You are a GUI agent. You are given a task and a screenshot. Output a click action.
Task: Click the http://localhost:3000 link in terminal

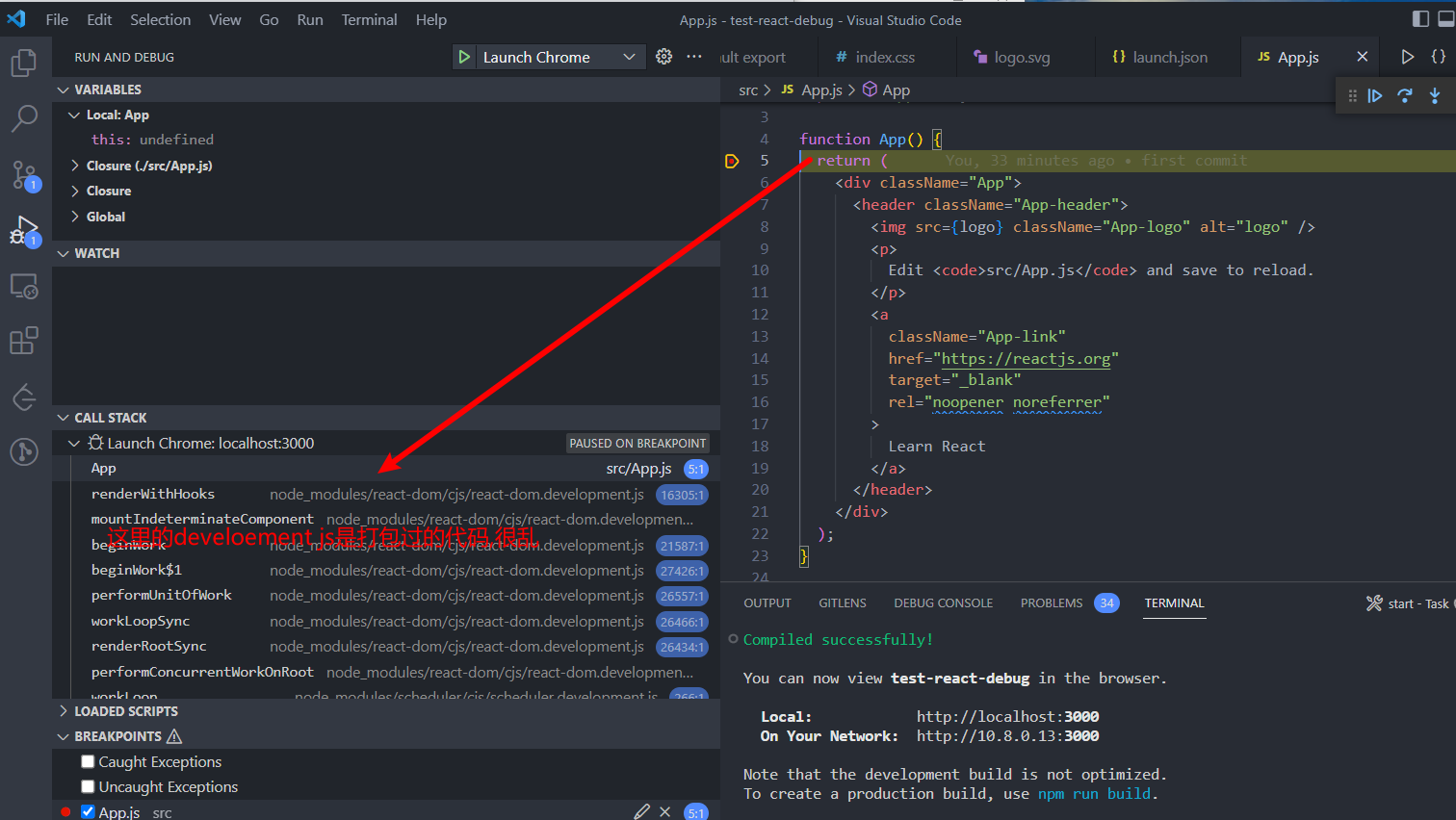pos(1007,717)
